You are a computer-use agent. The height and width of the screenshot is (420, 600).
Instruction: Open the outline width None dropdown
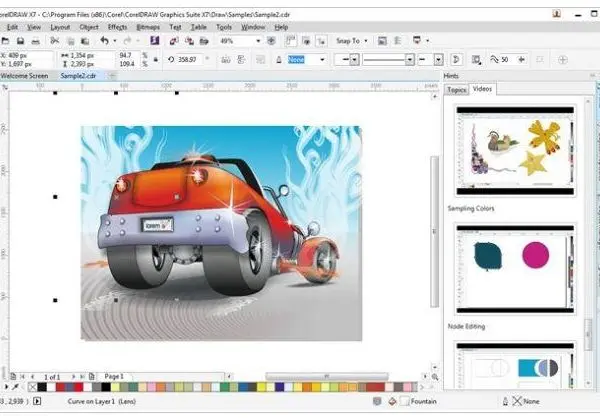click(322, 60)
